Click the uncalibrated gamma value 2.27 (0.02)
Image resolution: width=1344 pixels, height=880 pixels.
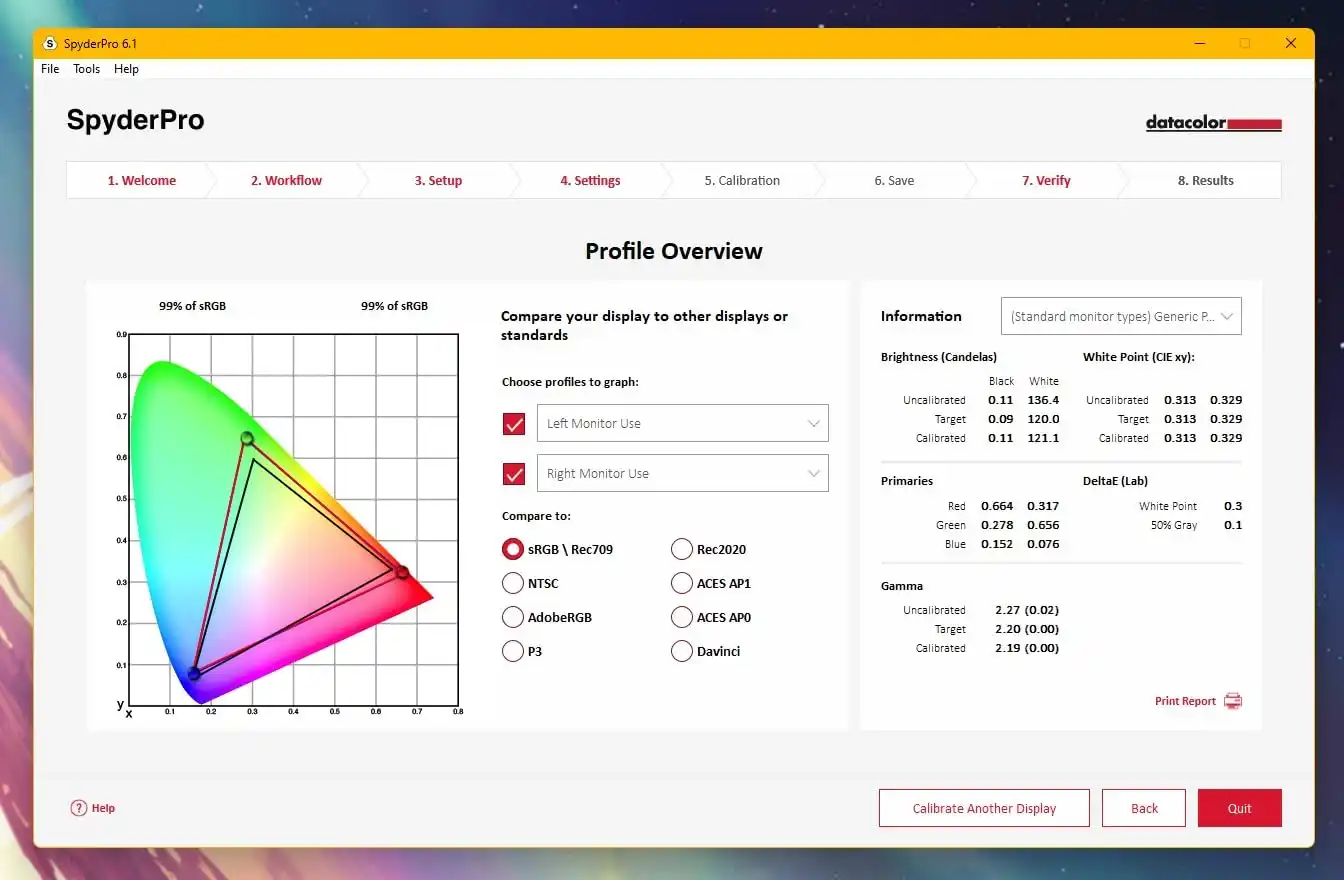[1027, 610]
